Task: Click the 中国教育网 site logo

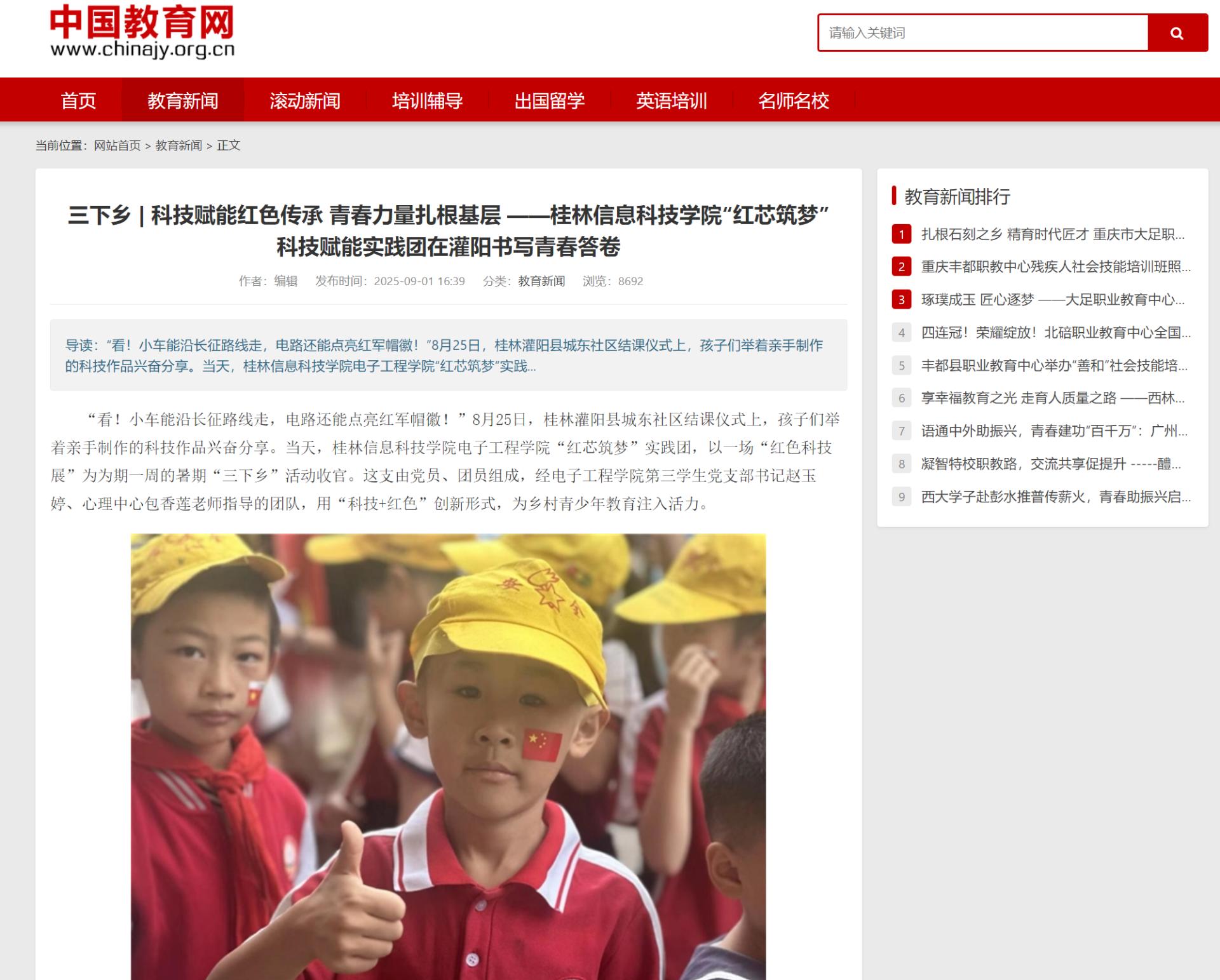Action: [x=142, y=30]
